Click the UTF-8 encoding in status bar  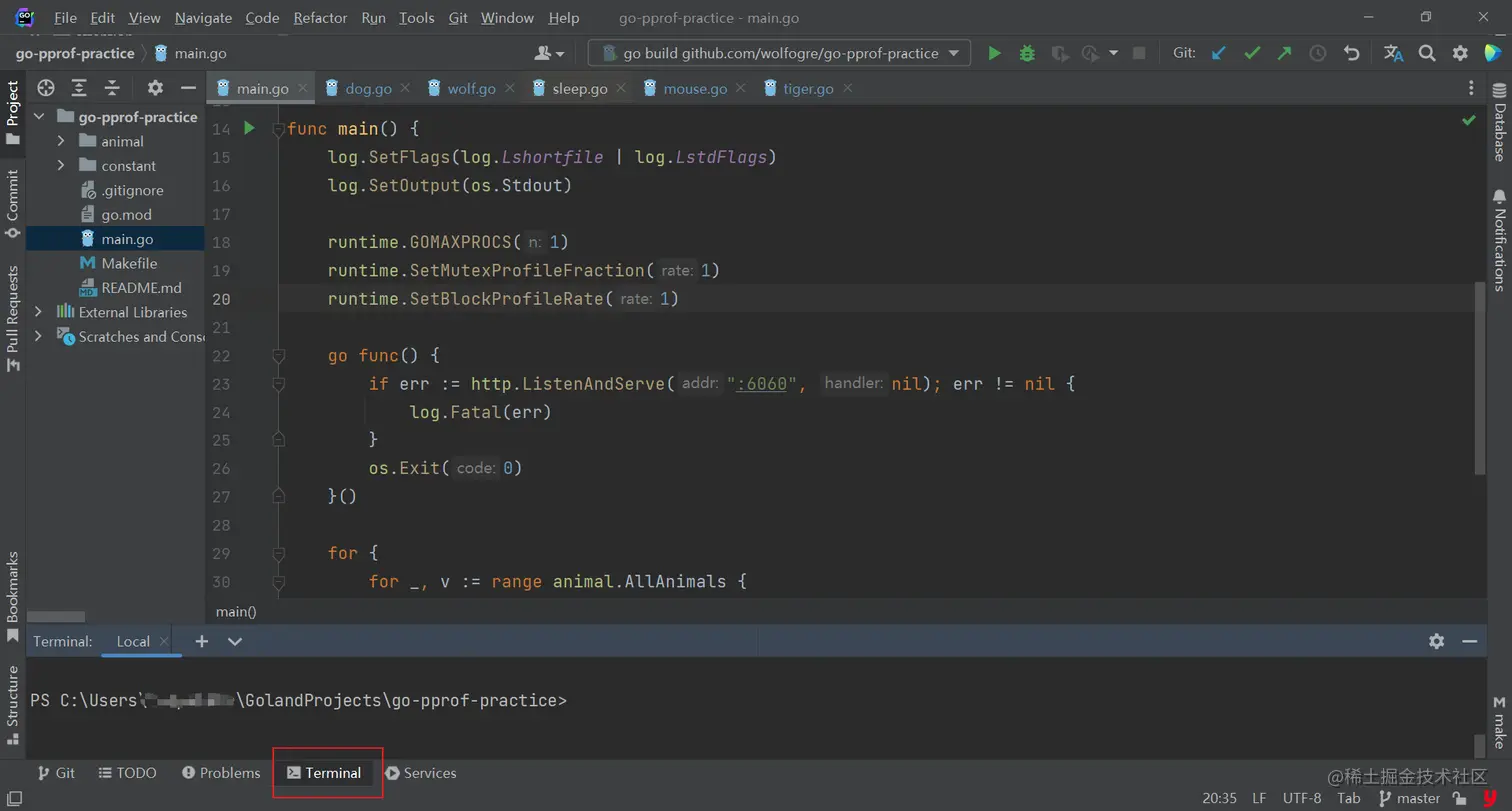(x=1301, y=799)
